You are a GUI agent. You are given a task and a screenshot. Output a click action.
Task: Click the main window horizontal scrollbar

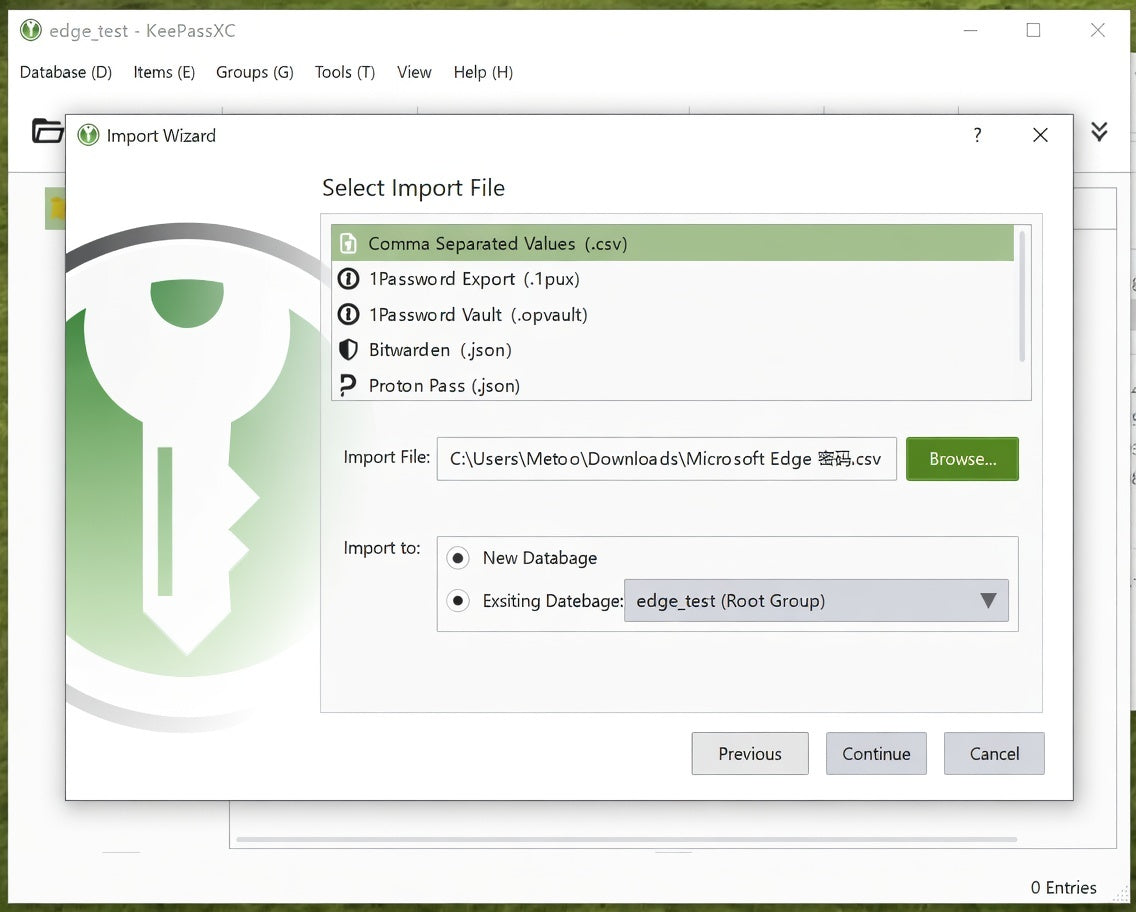(x=627, y=840)
